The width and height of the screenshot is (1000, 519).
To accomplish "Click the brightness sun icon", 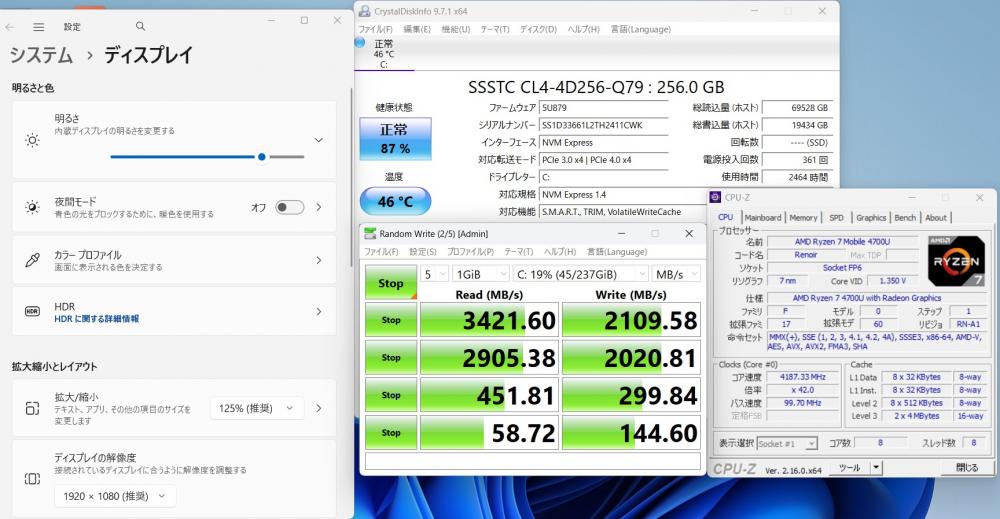I will pyautogui.click(x=33, y=140).
